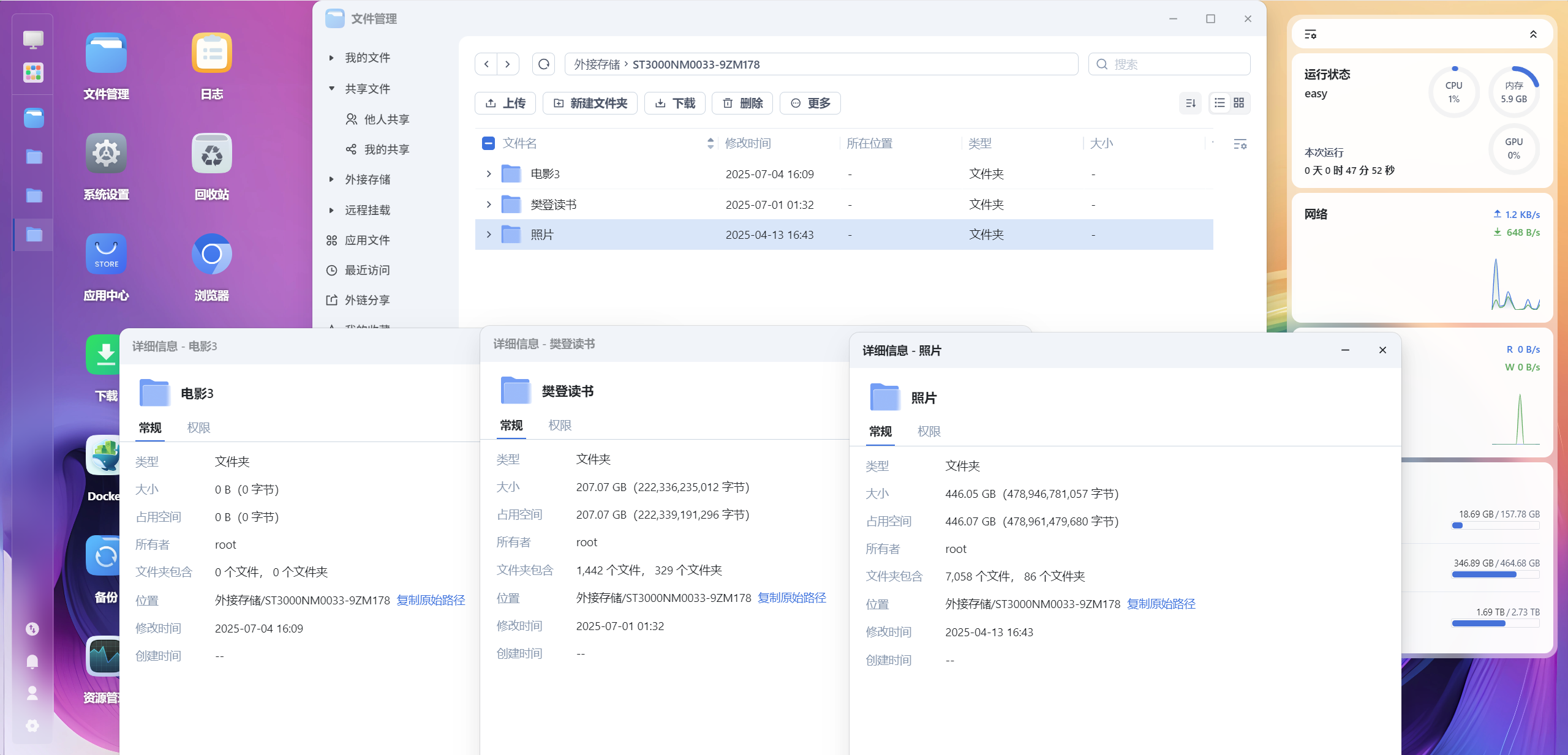Click the 1.69 TB / 2.73 TB storage bar
1568x755 pixels.
click(x=1495, y=623)
